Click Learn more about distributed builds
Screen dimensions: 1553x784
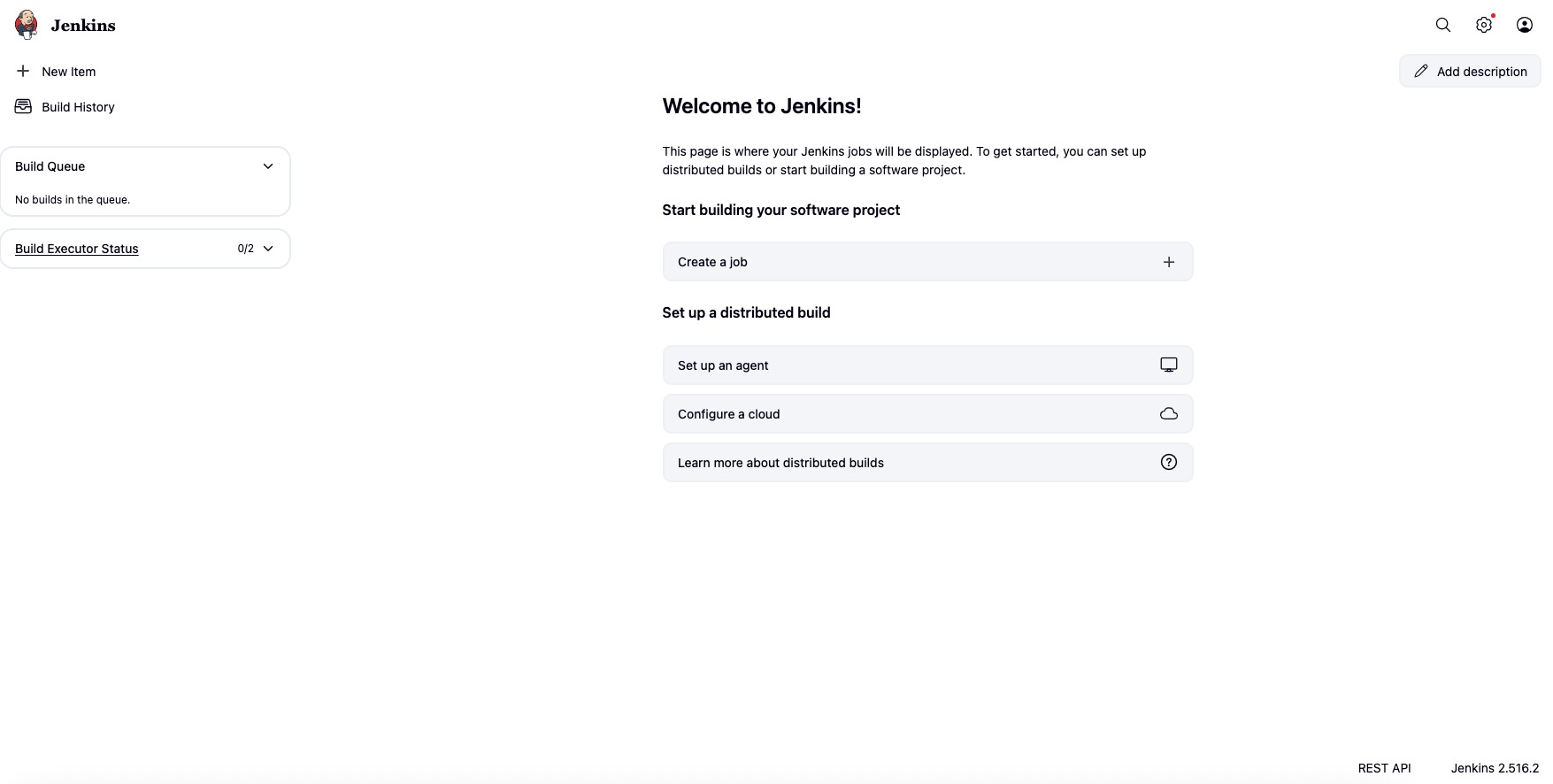point(780,463)
